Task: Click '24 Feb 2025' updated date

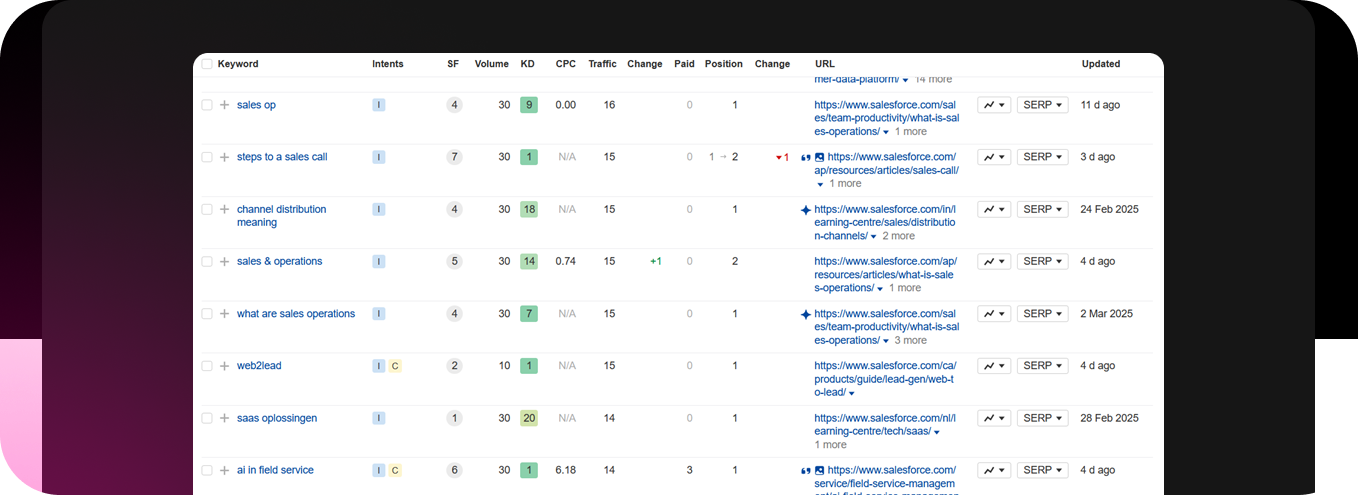Action: tap(1109, 209)
